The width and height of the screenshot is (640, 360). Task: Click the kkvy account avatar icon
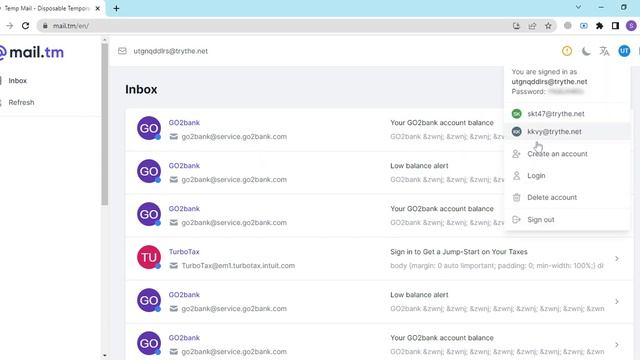pos(516,131)
